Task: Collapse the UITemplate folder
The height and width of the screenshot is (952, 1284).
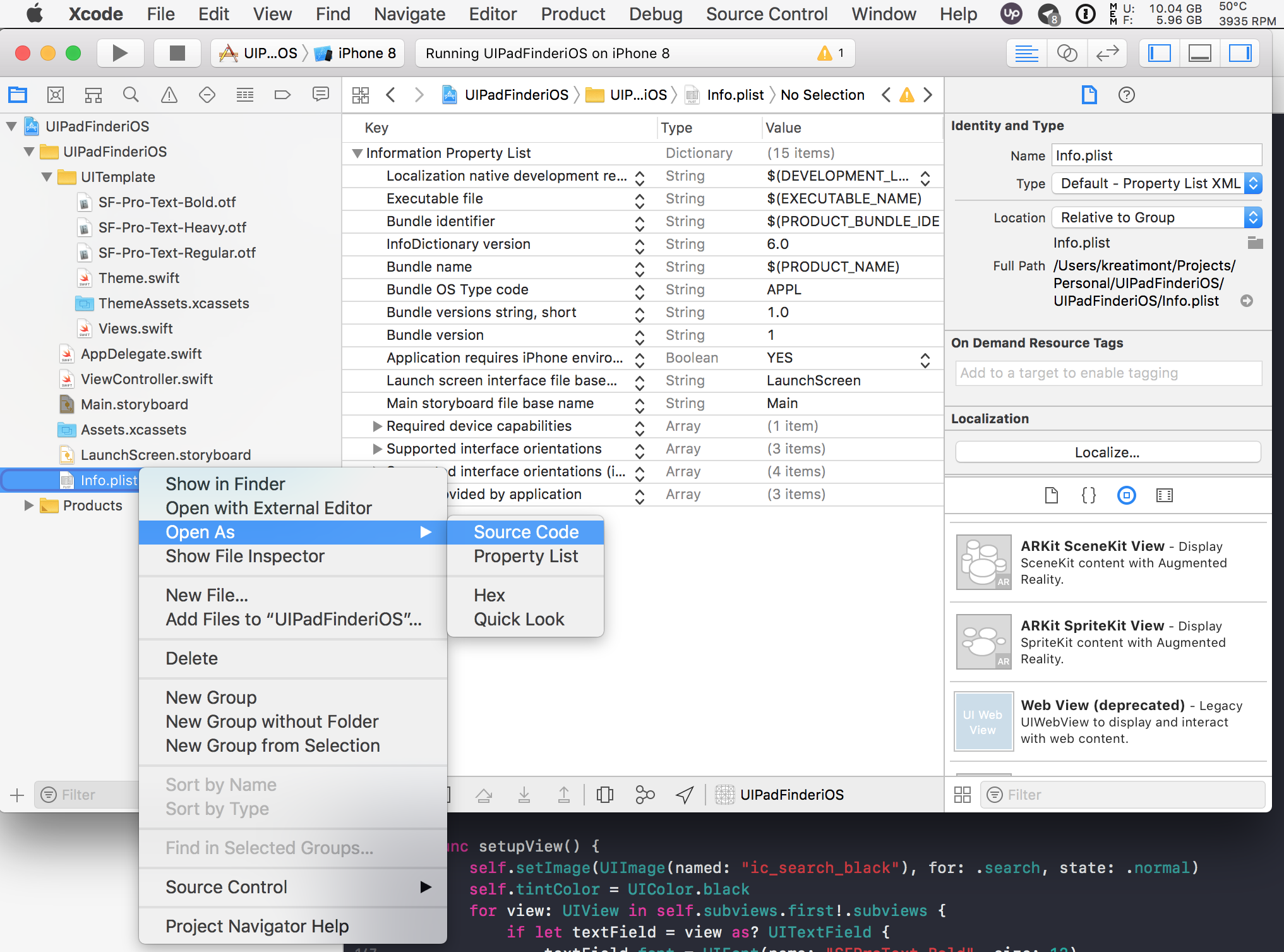Action: click(x=47, y=177)
